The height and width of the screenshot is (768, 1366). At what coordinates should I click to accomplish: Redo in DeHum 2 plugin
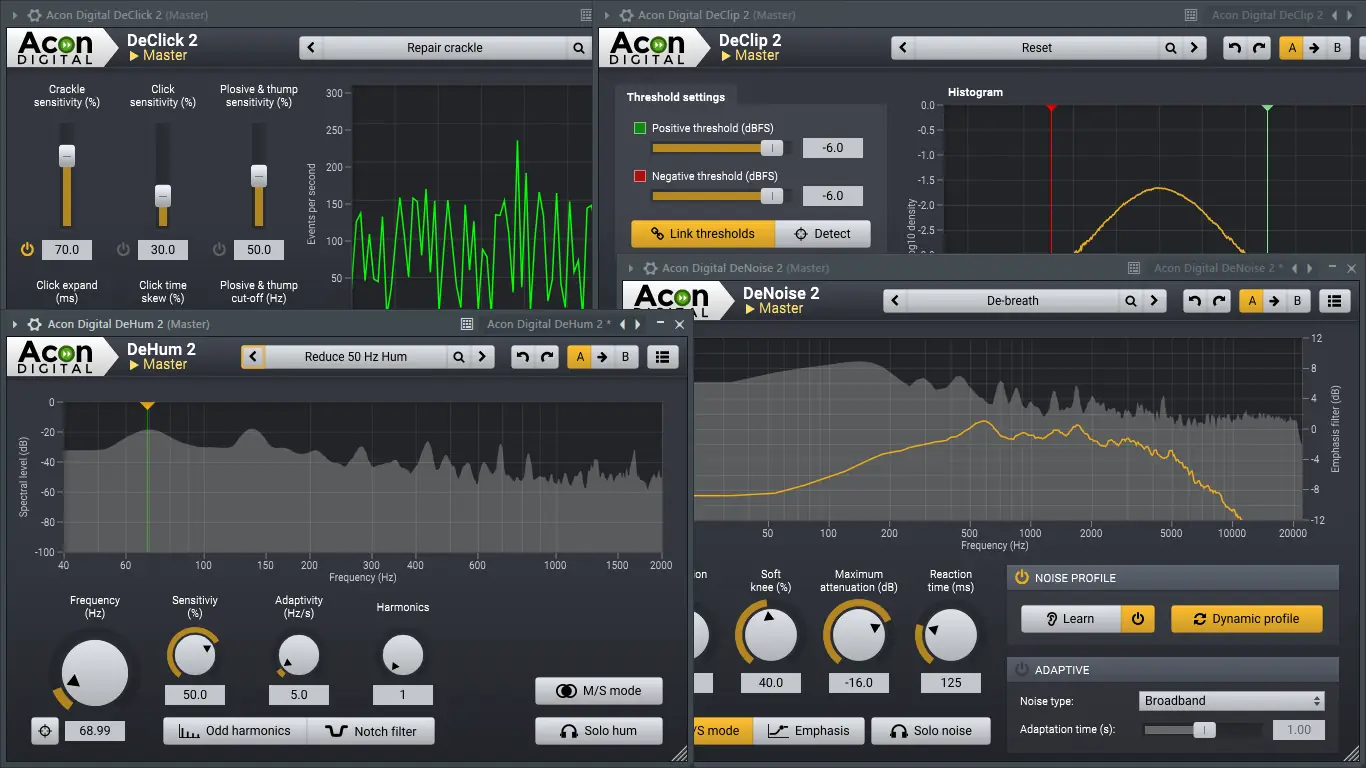(547, 357)
